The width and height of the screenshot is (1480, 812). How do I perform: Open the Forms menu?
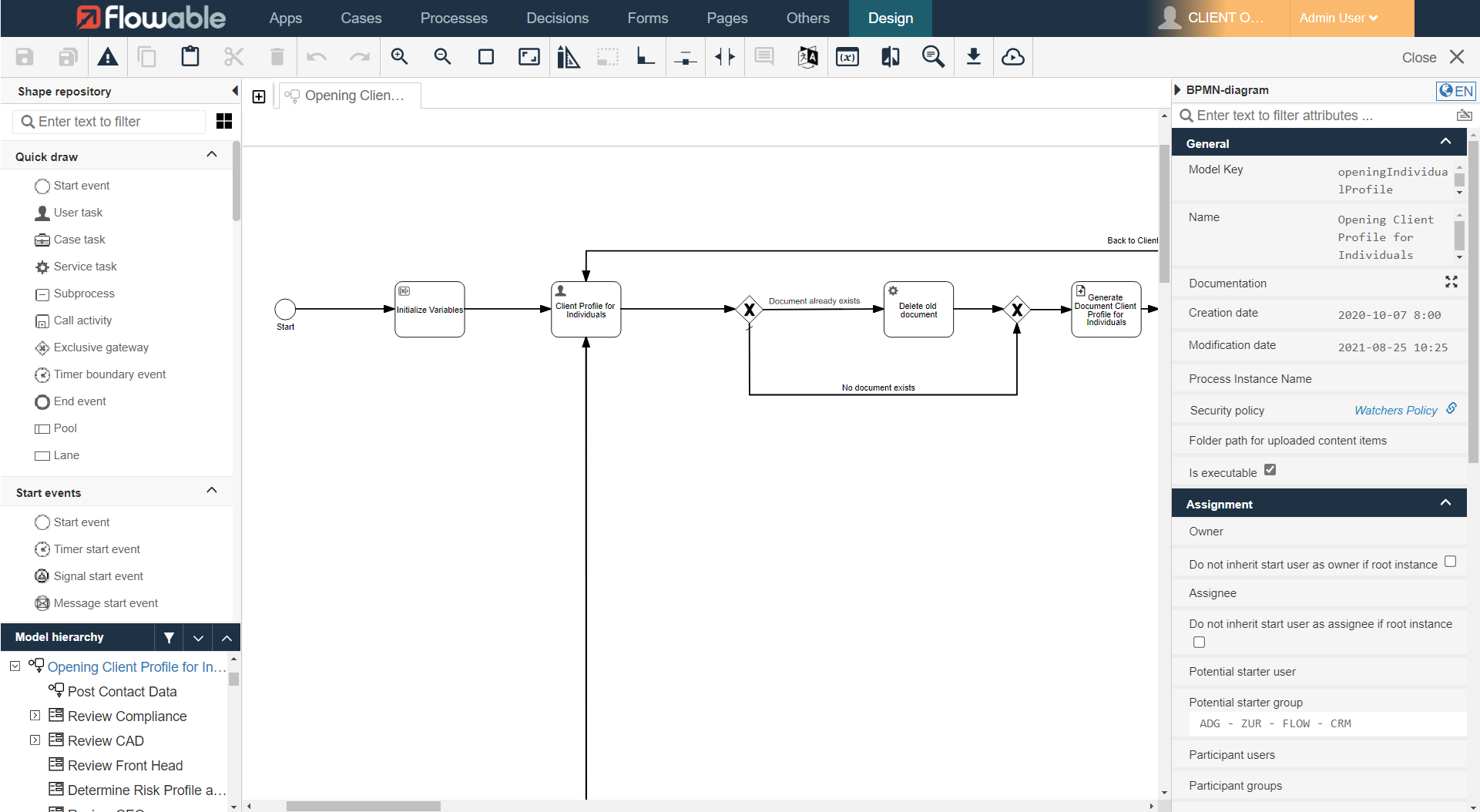click(x=648, y=18)
